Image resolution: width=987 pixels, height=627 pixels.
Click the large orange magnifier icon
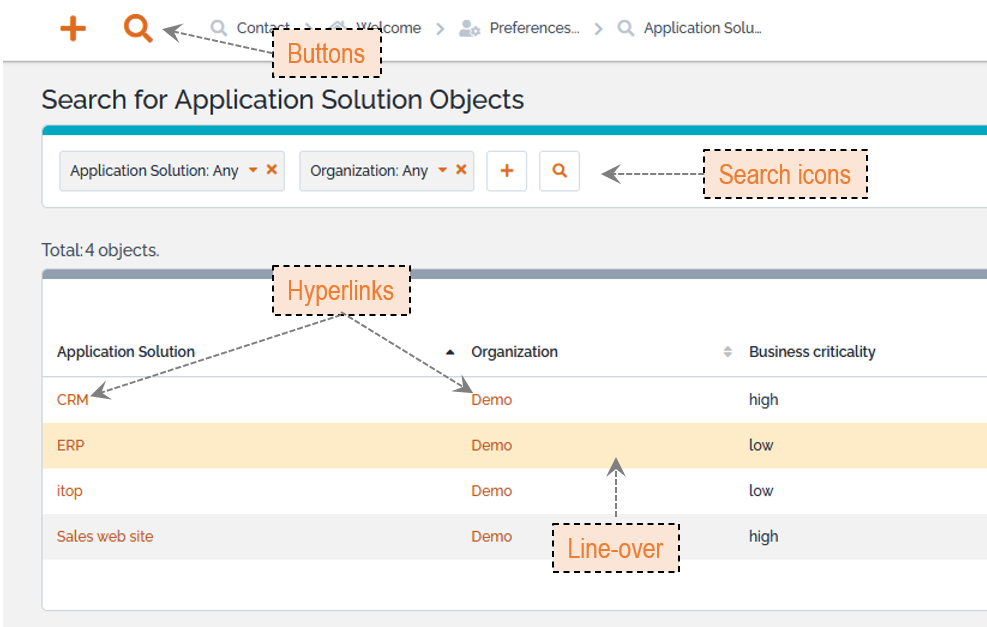pos(138,28)
